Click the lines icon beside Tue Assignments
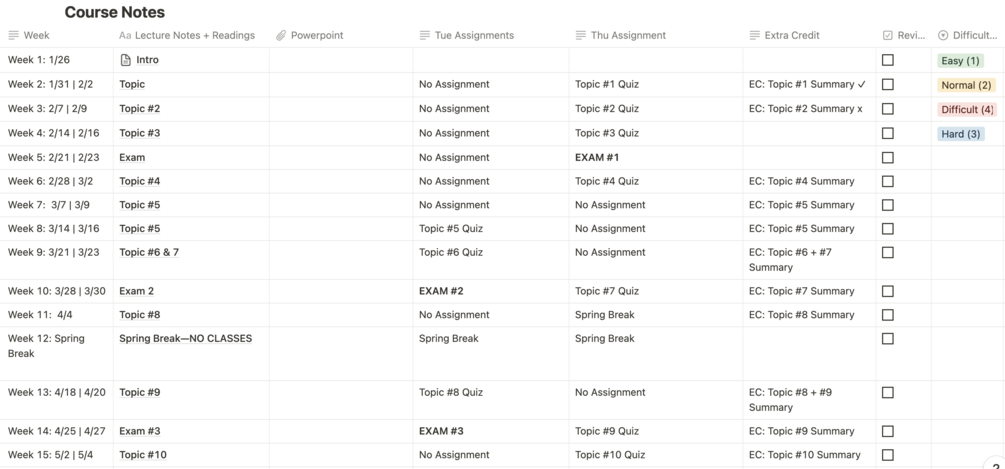The image size is (1005, 469). (x=425, y=35)
